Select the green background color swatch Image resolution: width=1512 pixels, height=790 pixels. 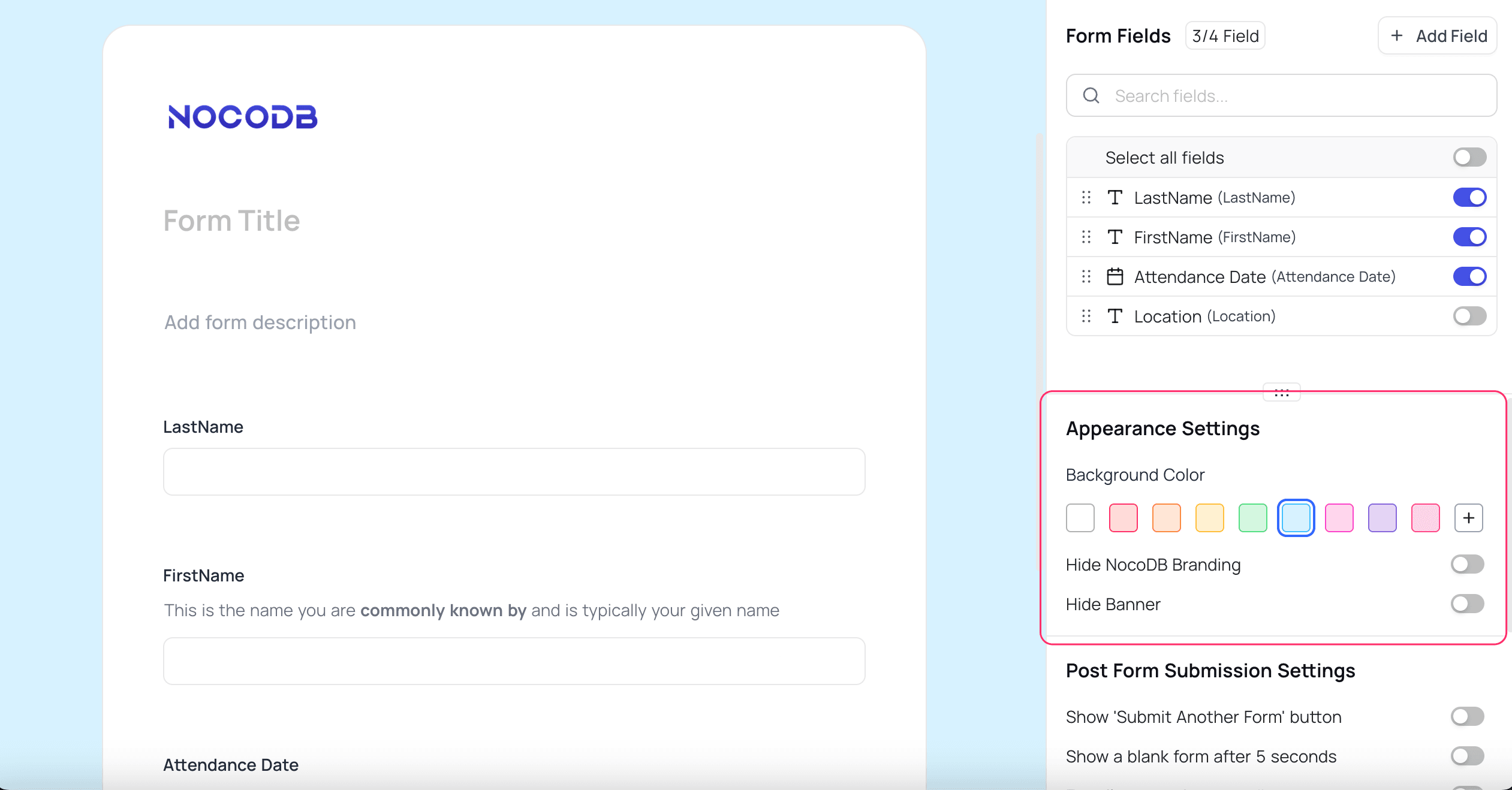[x=1252, y=518]
